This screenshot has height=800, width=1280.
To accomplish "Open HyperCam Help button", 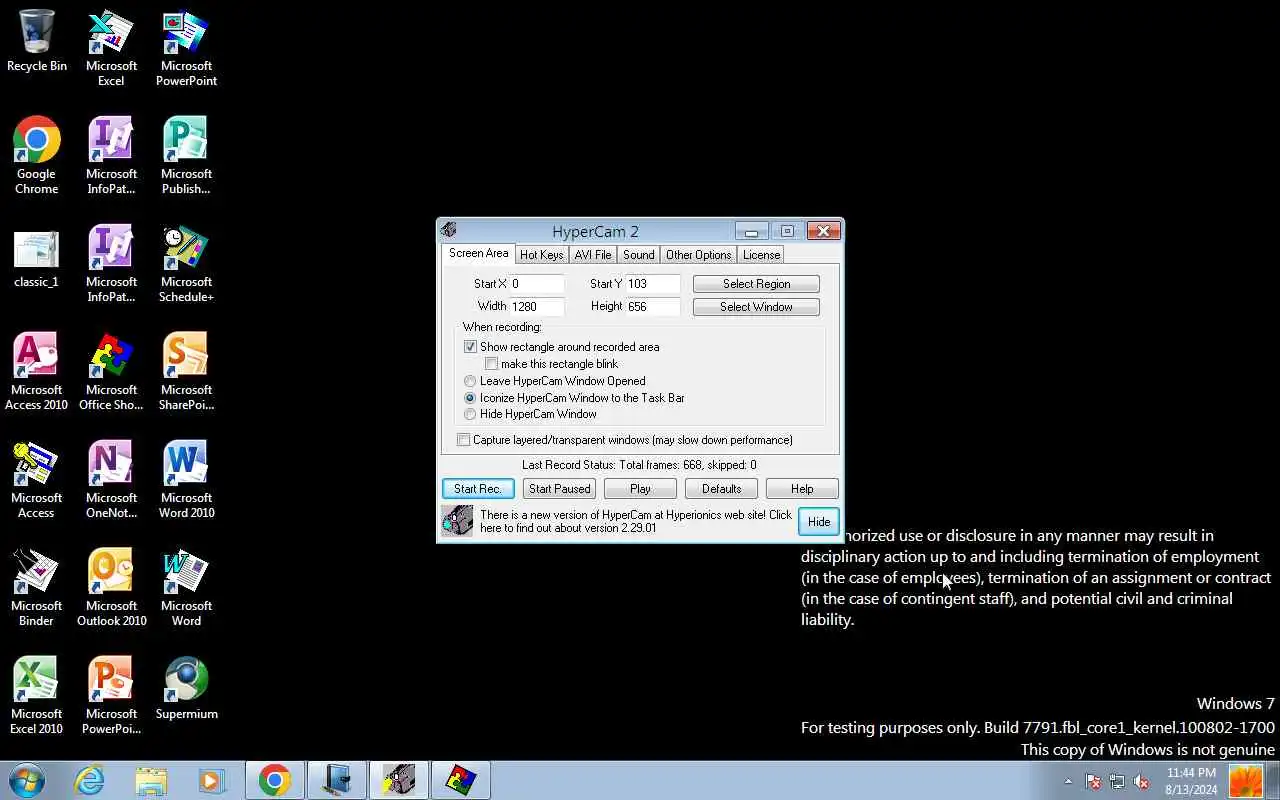I will point(802,489).
